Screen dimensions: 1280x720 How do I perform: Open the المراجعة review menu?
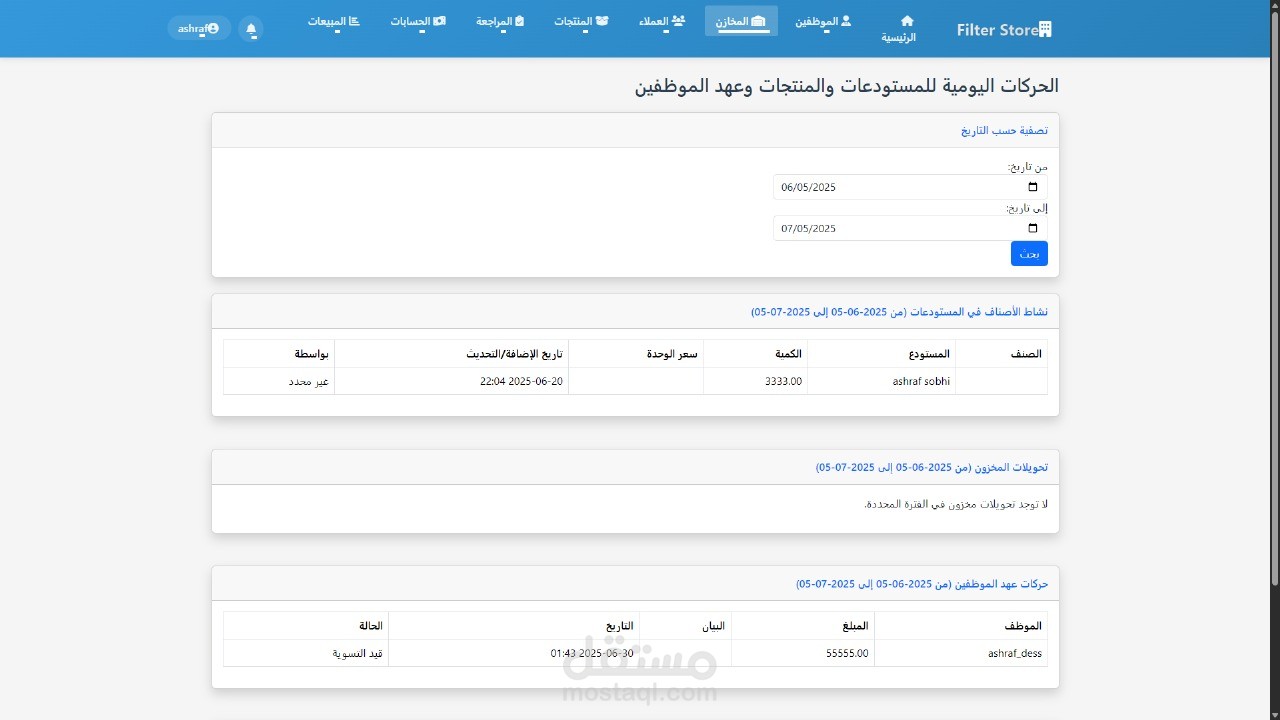(500, 21)
